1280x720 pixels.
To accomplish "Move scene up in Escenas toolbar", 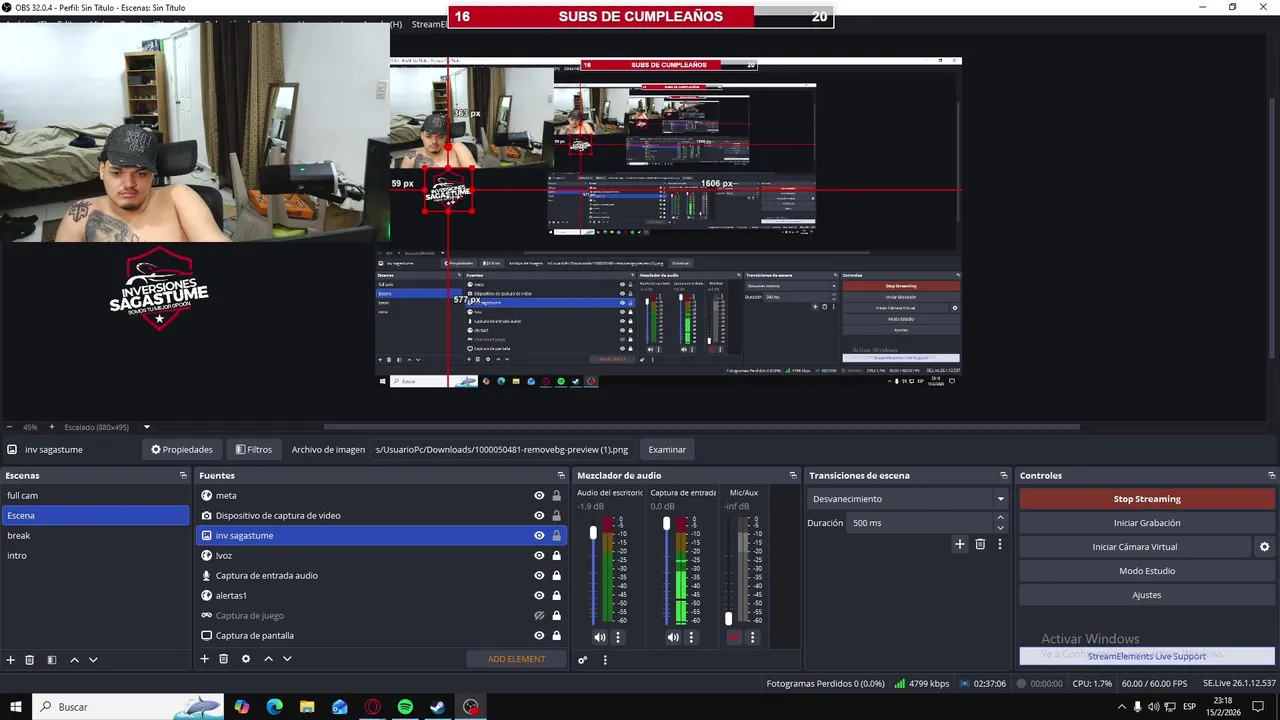I will [x=74, y=660].
